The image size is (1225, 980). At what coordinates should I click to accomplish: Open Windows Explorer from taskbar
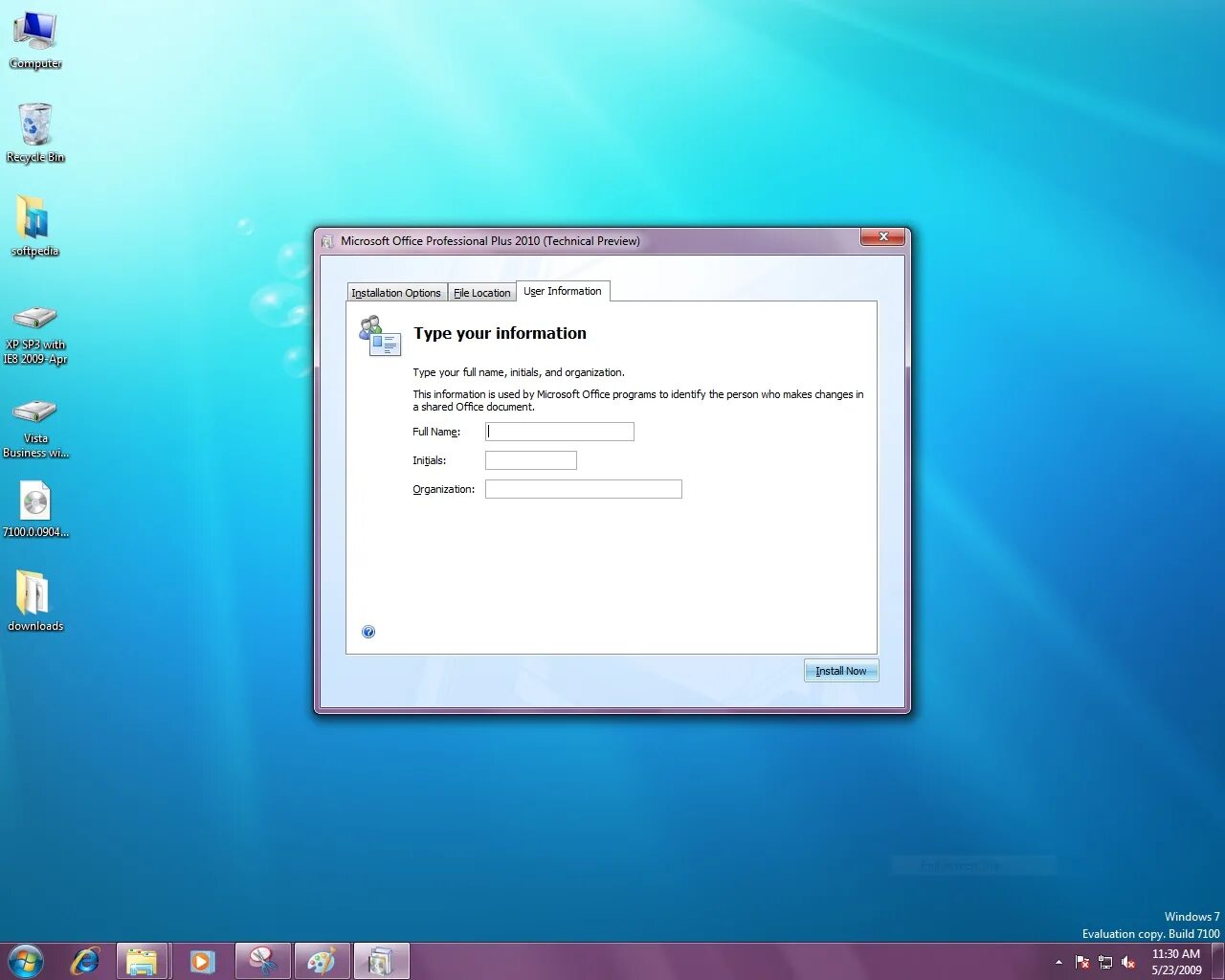pyautogui.click(x=143, y=961)
